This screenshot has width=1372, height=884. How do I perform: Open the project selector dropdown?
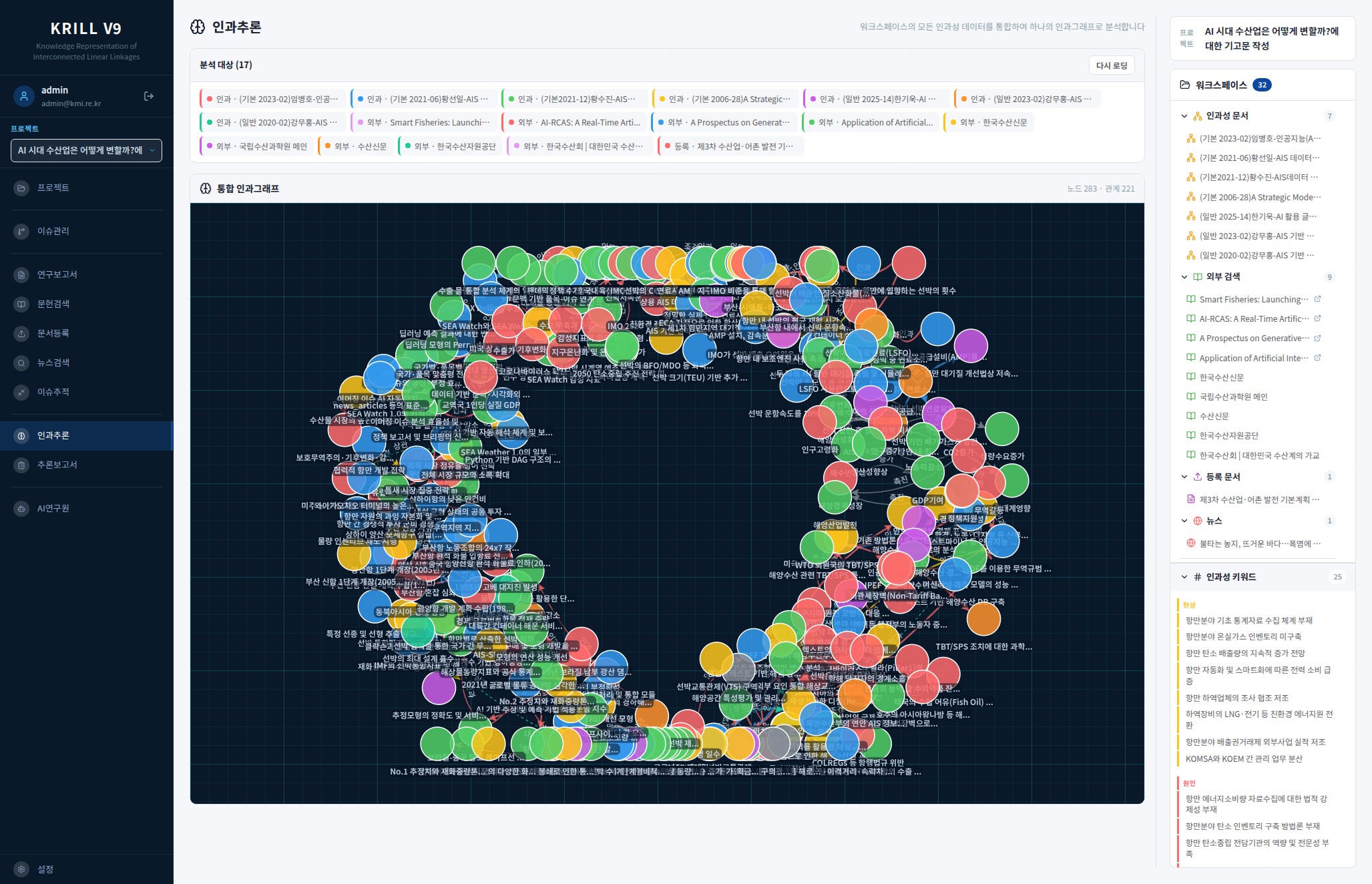[x=86, y=150]
